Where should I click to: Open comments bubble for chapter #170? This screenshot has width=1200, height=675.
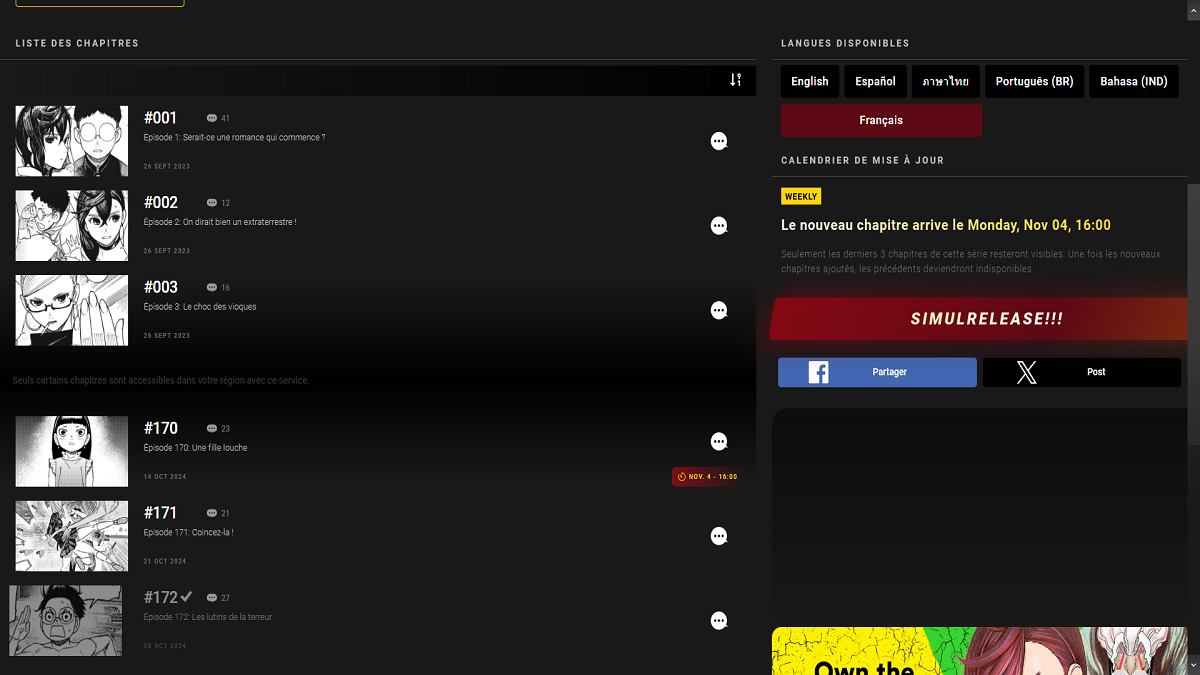tap(718, 441)
